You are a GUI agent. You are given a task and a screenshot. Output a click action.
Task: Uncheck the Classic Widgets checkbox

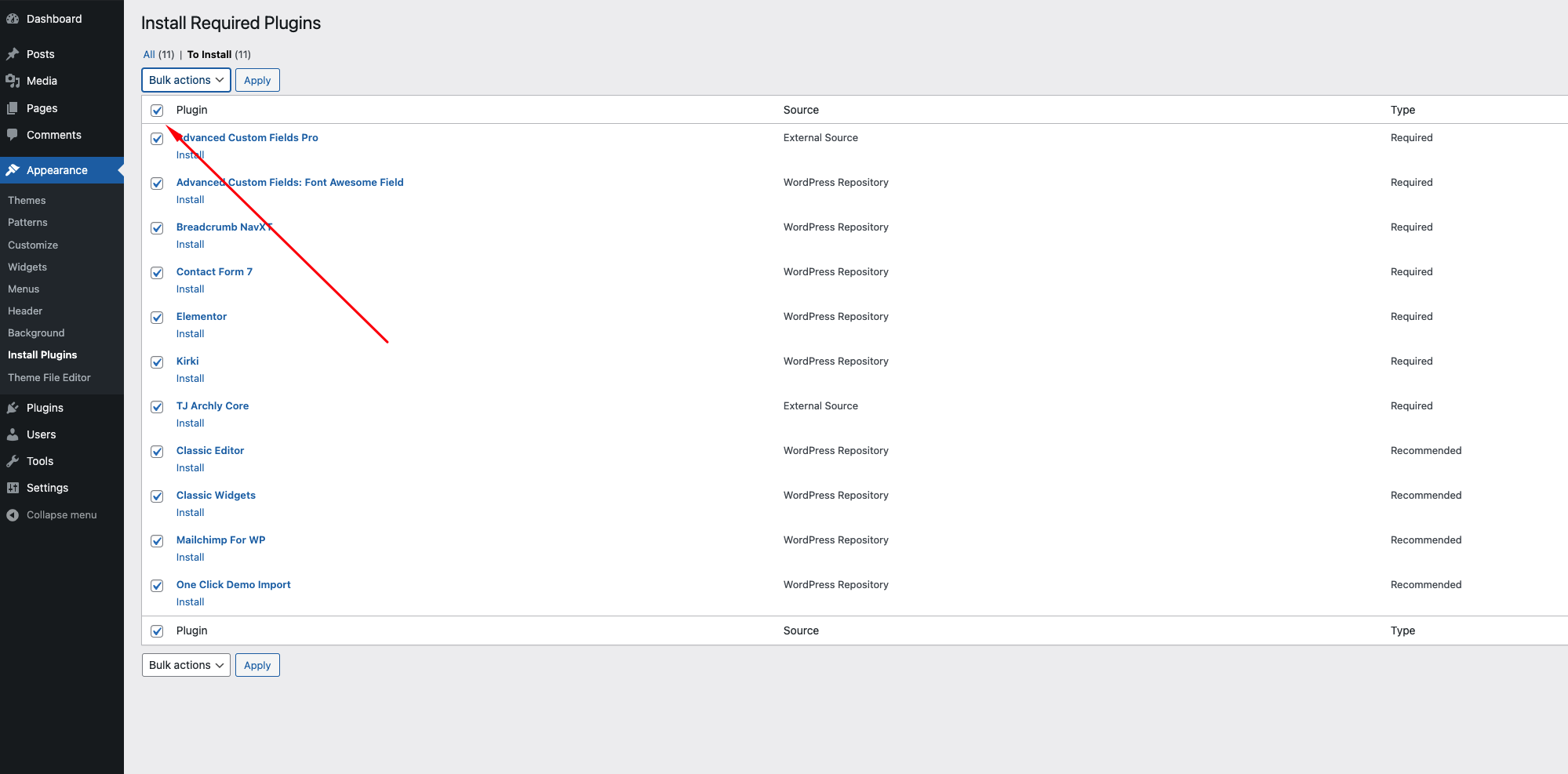157,496
